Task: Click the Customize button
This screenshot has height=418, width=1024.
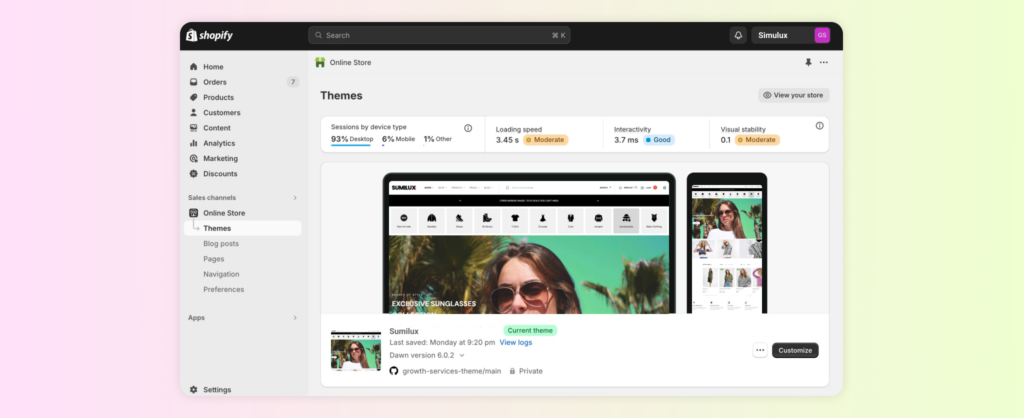Action: click(x=795, y=350)
